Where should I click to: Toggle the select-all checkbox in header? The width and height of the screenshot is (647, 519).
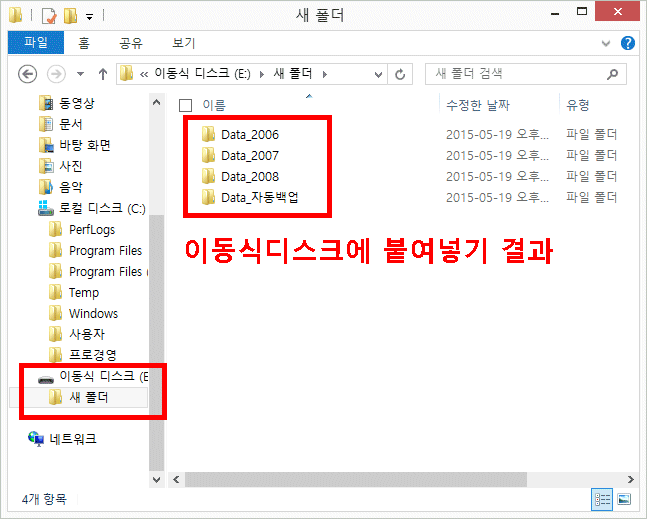185,105
